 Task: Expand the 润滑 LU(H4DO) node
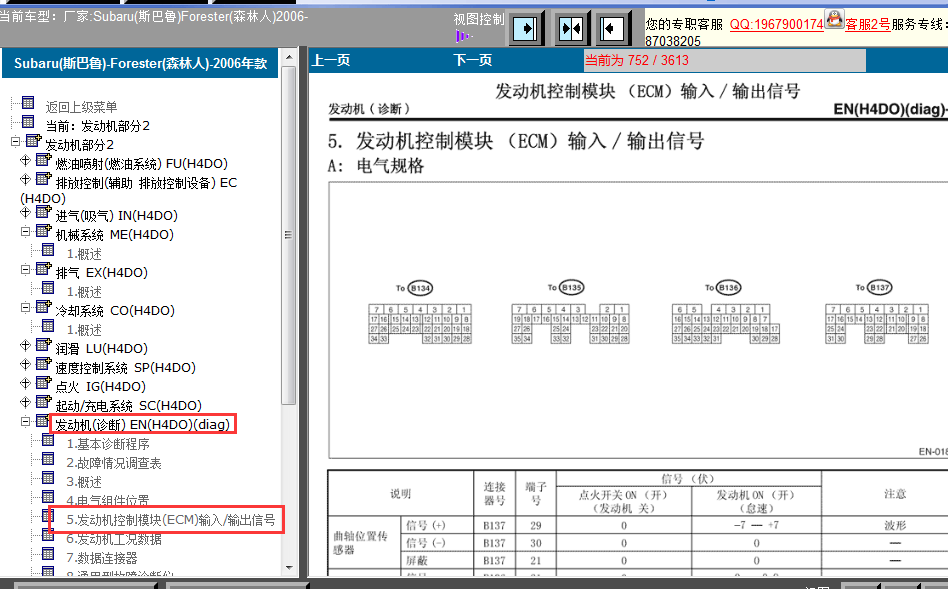[25, 345]
